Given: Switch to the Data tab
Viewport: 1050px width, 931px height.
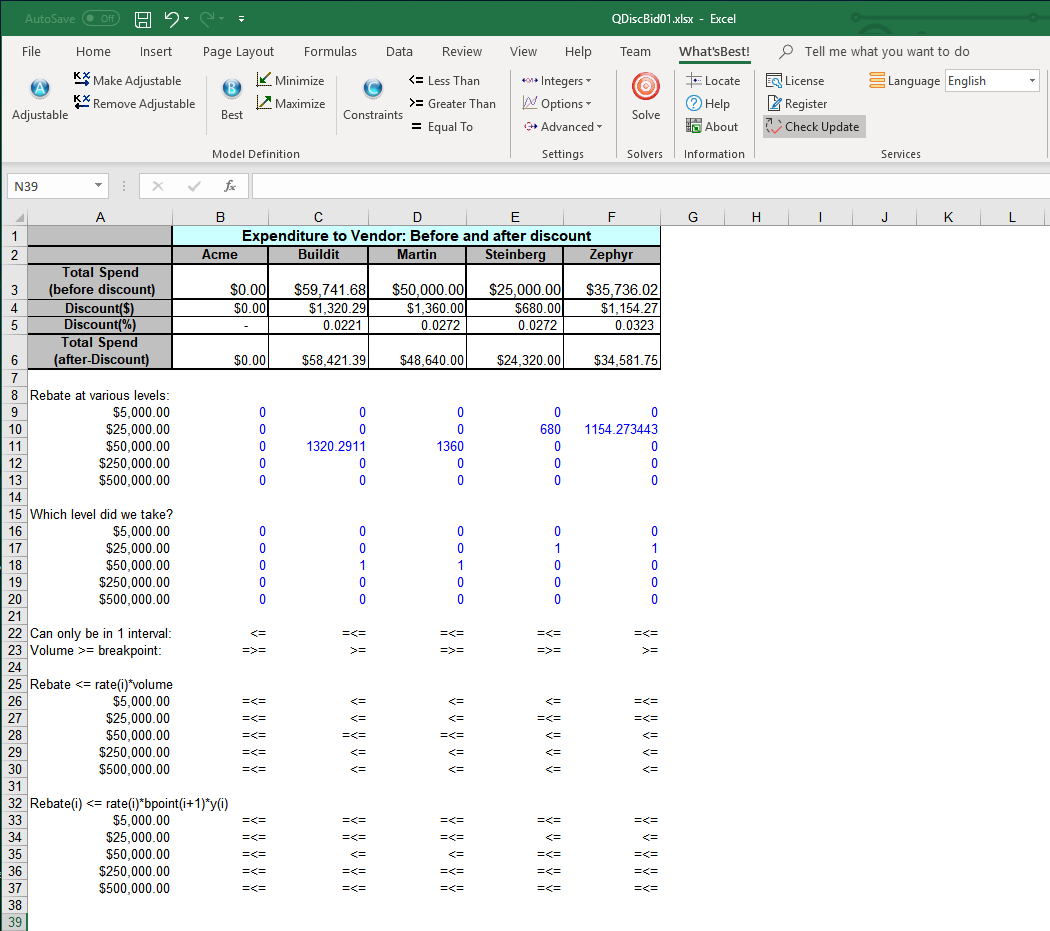Looking at the screenshot, I should tap(399, 52).
